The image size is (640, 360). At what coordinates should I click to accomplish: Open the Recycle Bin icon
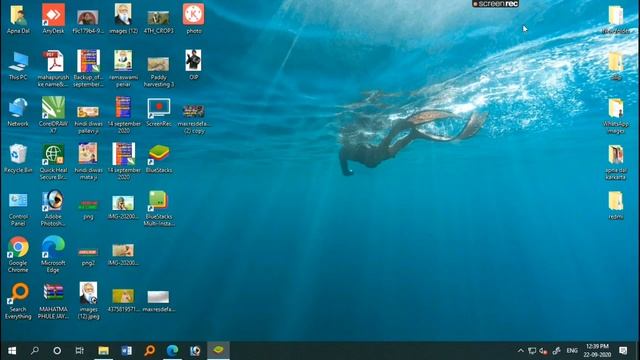point(18,158)
